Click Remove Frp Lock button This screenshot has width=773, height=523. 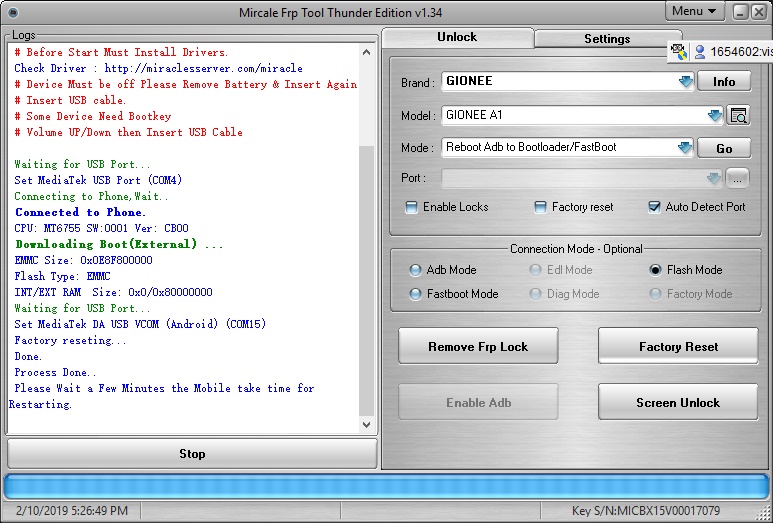pos(478,347)
